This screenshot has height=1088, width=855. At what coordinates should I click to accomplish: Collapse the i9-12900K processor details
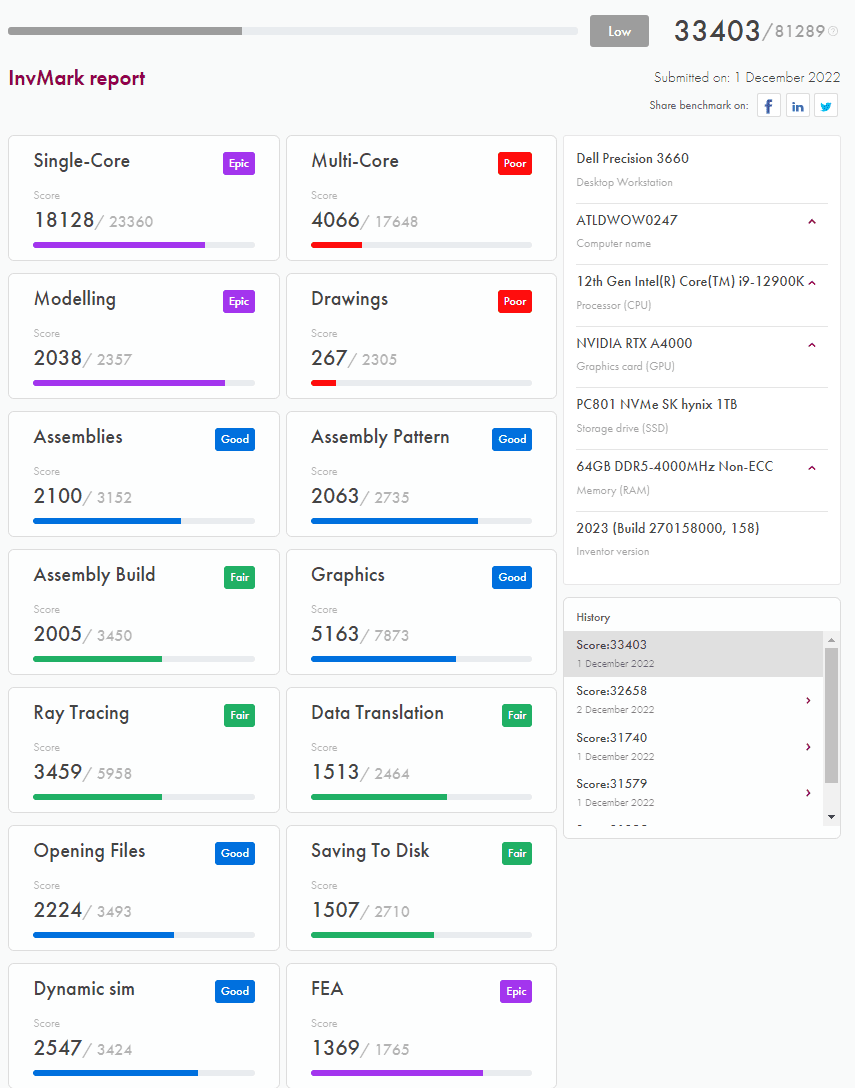(812, 282)
